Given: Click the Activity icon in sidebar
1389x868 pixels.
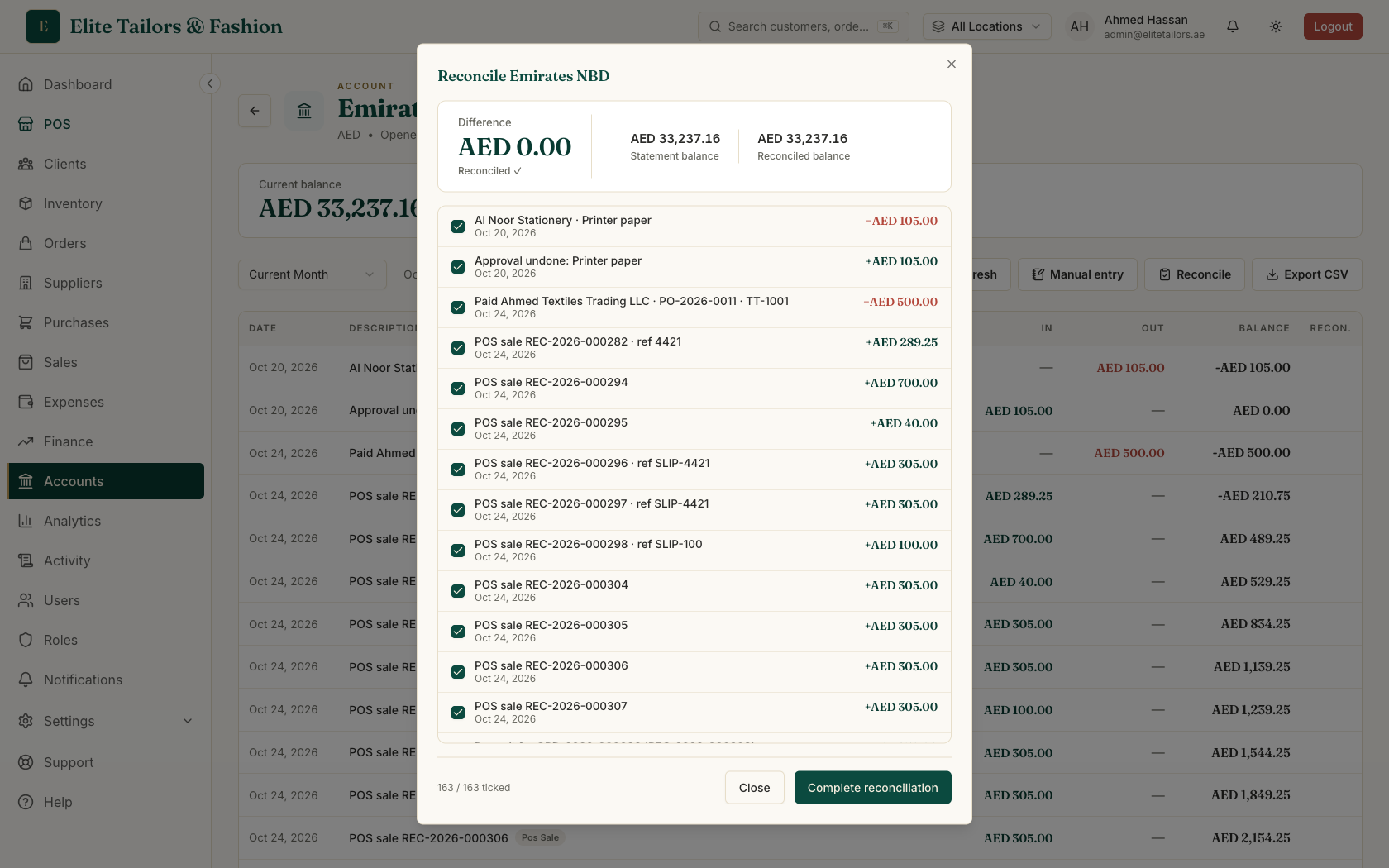Looking at the screenshot, I should tap(26, 560).
